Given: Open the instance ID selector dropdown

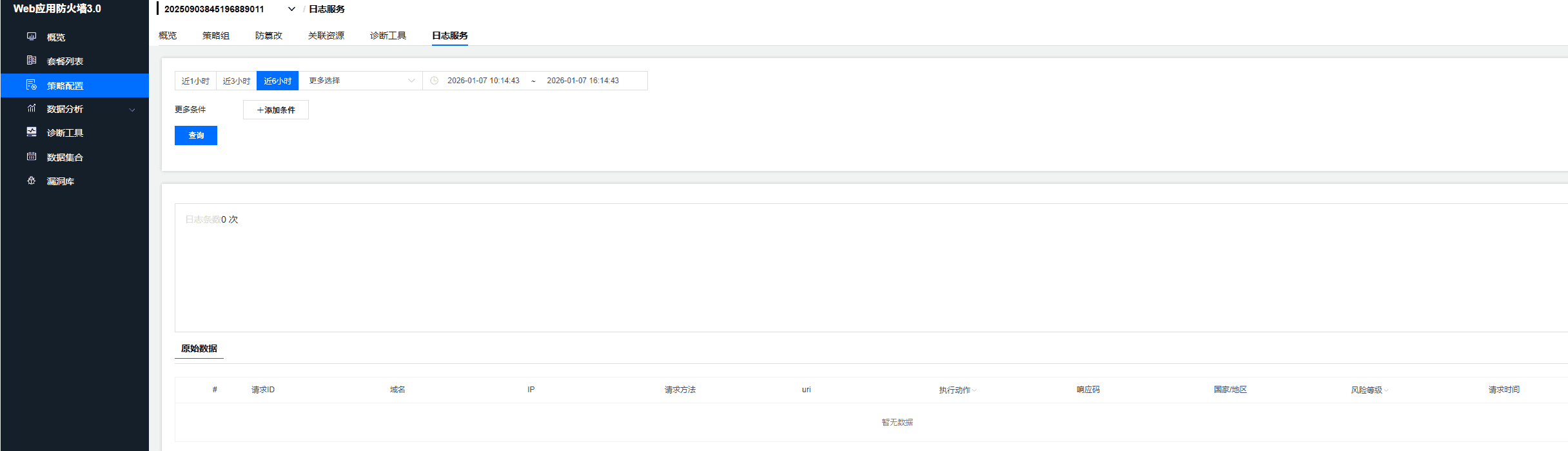Looking at the screenshot, I should point(291,9).
